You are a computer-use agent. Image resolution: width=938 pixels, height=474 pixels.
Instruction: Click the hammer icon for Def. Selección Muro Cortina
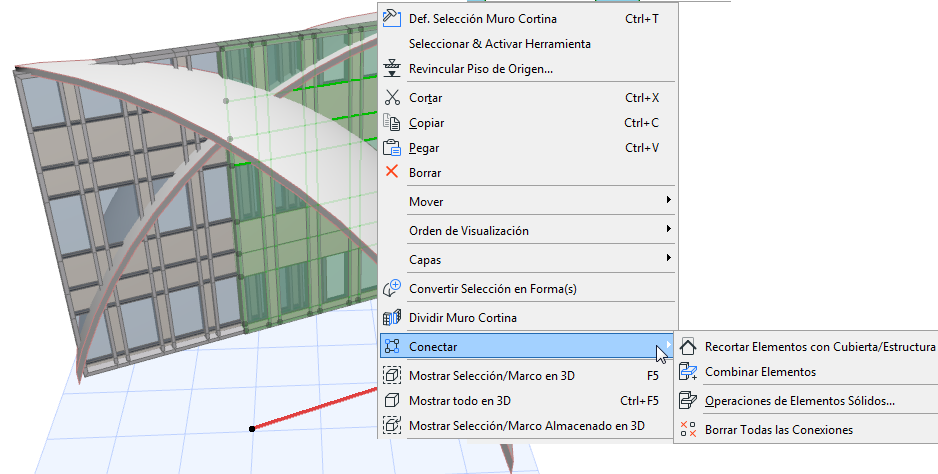tap(392, 18)
